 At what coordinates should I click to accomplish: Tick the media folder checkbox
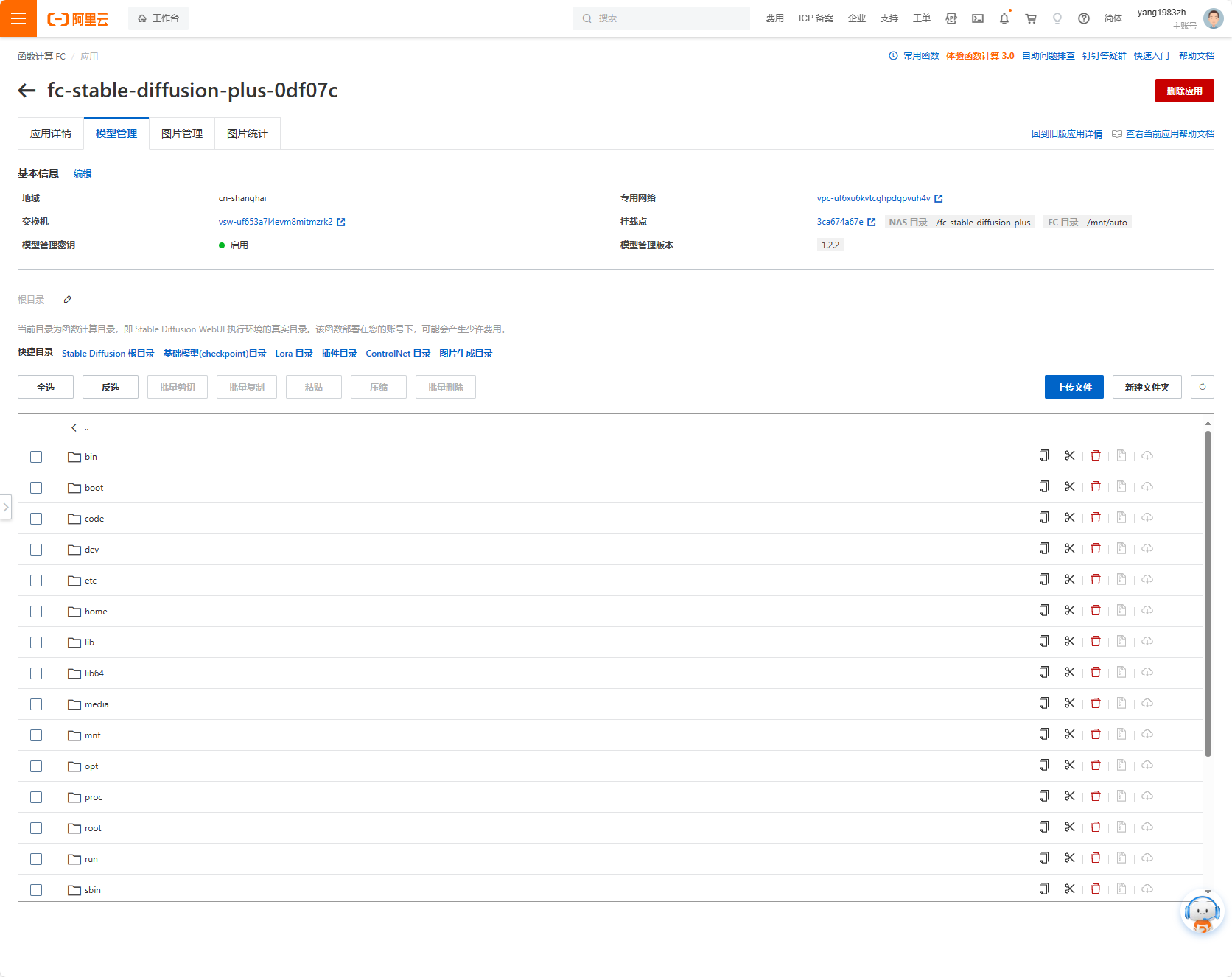click(x=36, y=704)
